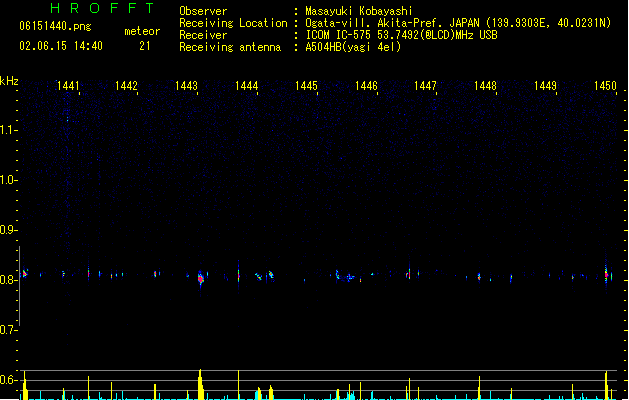This screenshot has width=629, height=400.
Task: Click the 1.0 frequency axis label
Action: [x=8, y=180]
